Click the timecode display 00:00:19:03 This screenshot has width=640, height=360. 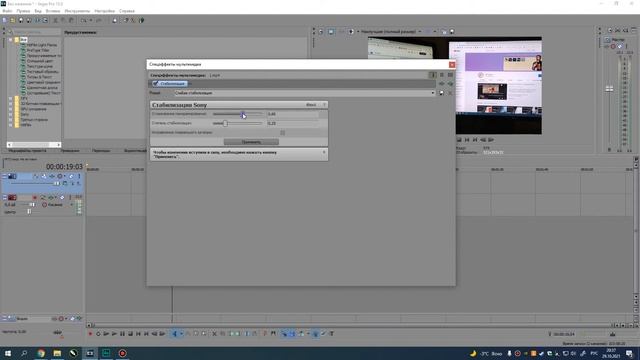[64, 167]
